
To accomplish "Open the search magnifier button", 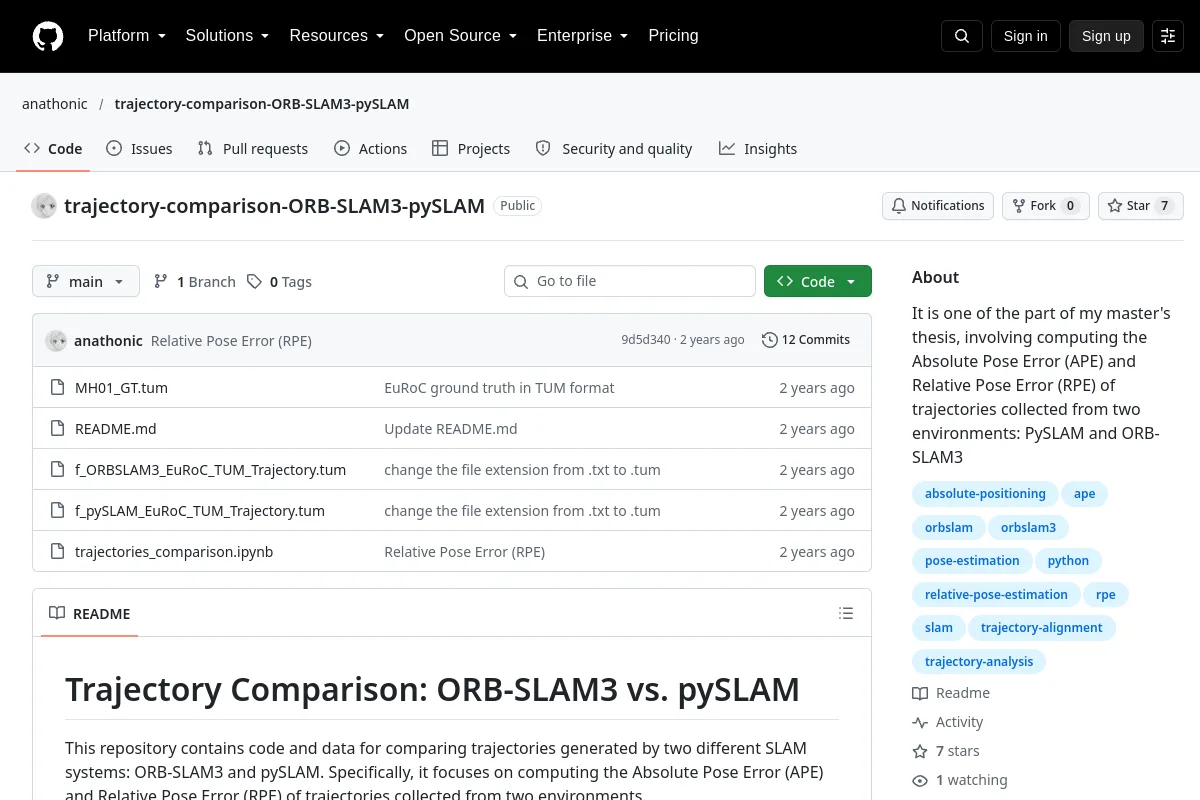I will [962, 36].
